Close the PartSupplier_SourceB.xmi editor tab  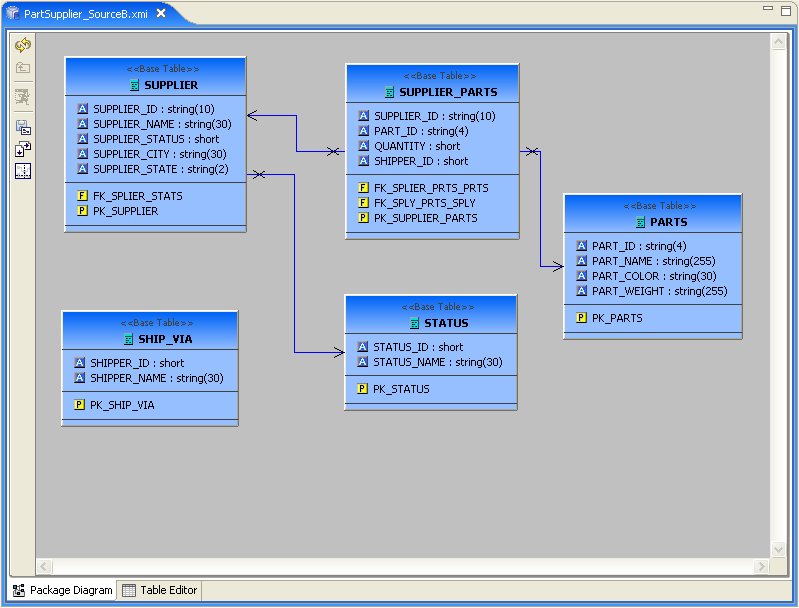click(x=160, y=14)
